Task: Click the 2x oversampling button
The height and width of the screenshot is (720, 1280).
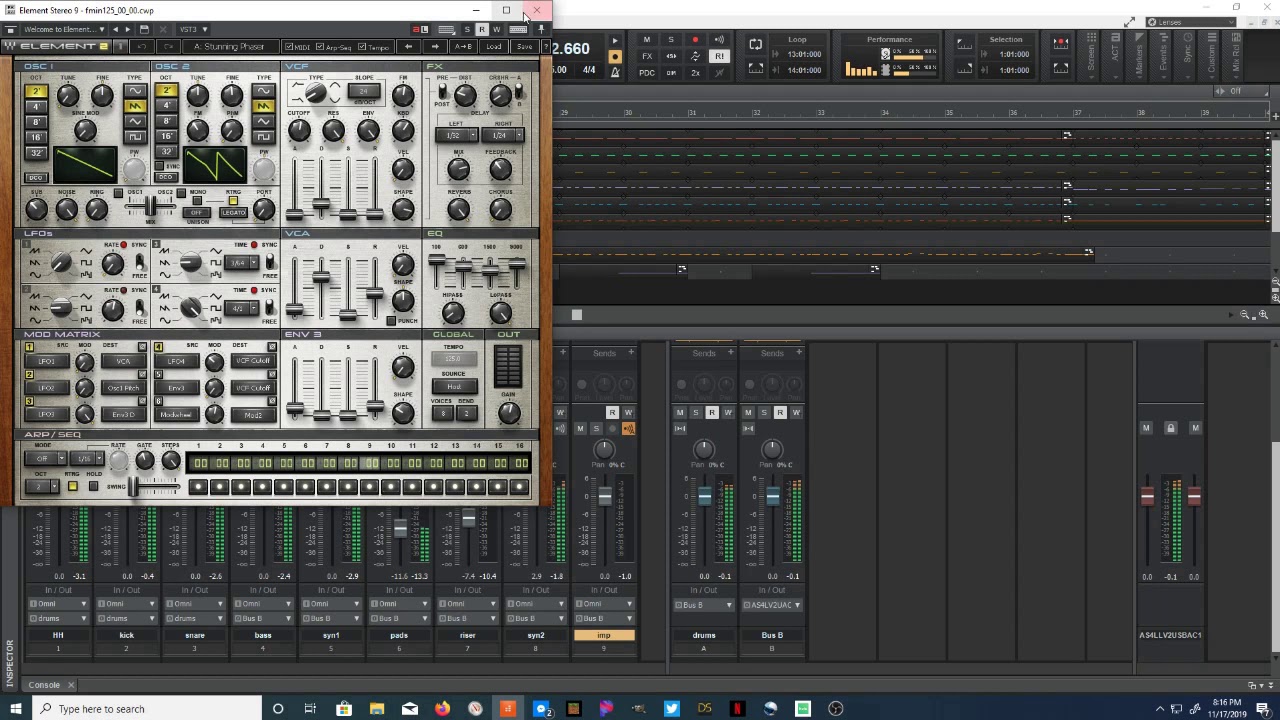Action: tap(695, 72)
